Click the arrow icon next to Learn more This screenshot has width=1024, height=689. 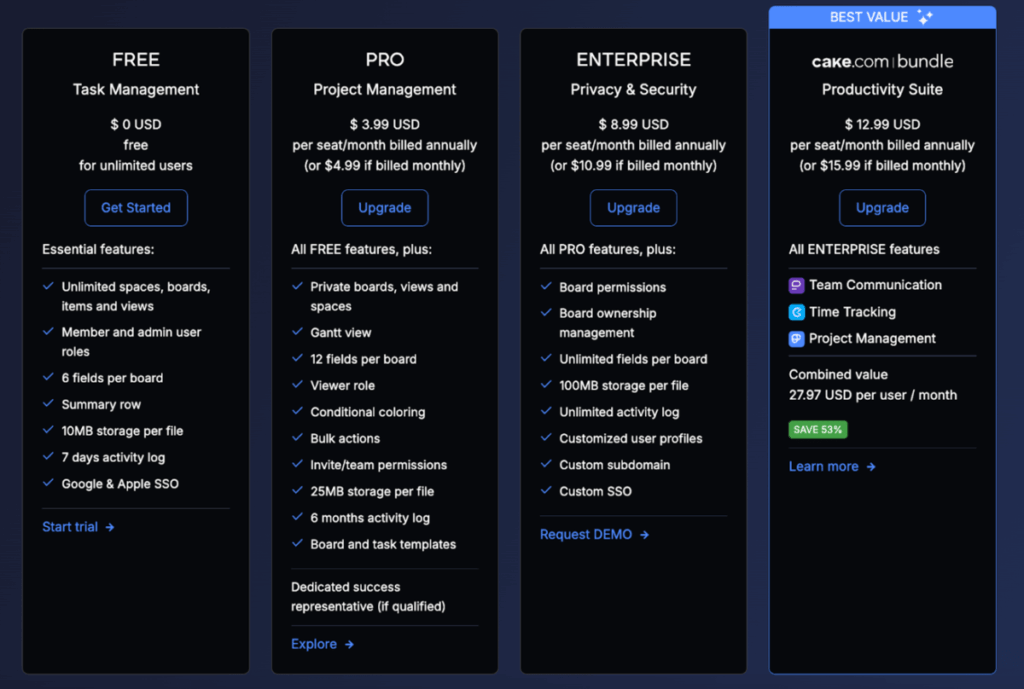coord(871,467)
